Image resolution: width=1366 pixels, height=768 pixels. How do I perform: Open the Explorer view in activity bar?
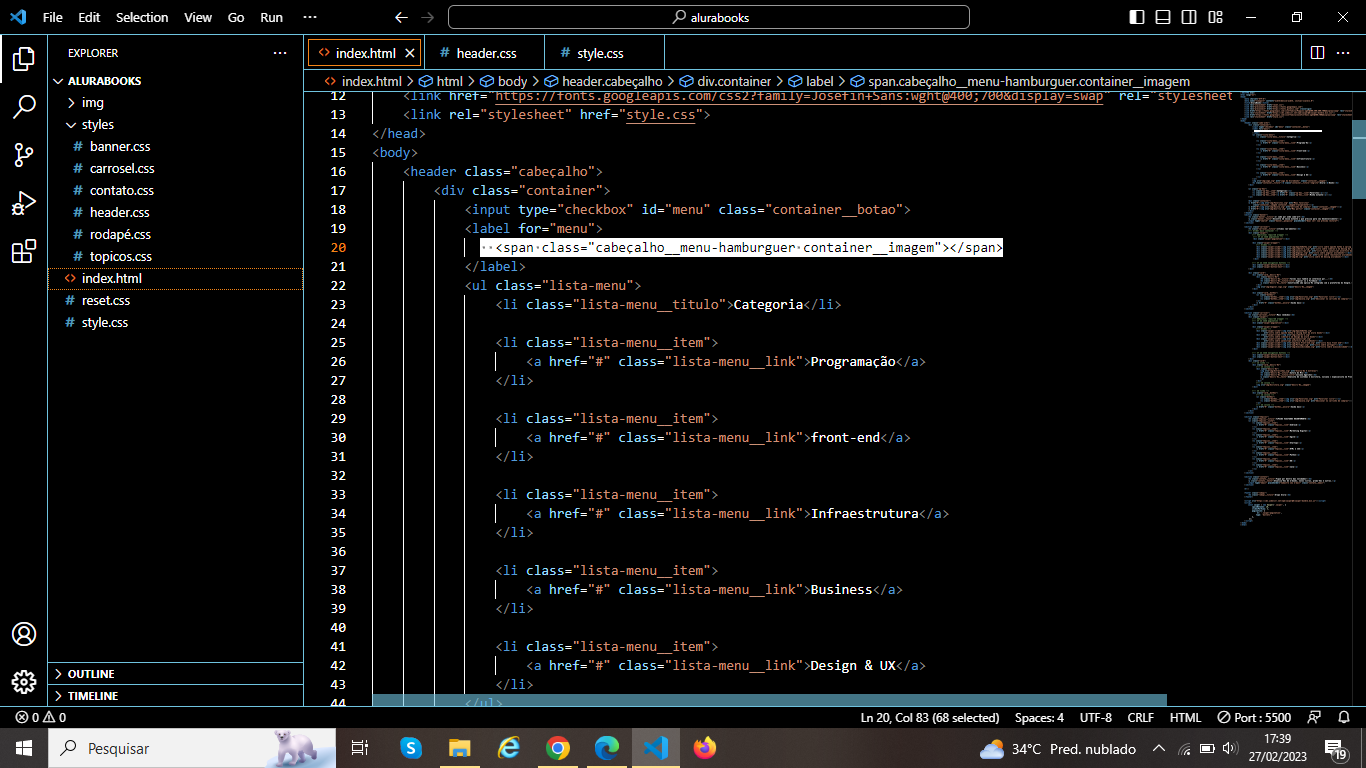point(24,59)
